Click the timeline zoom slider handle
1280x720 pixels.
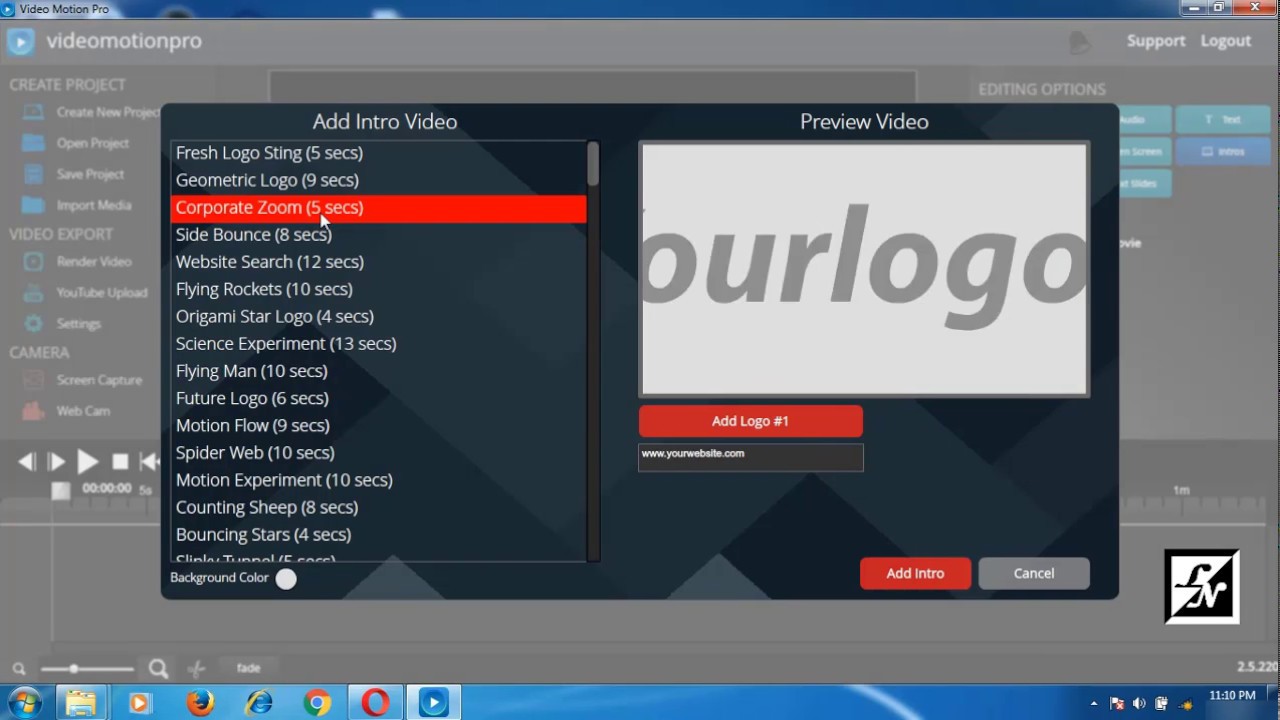73,669
